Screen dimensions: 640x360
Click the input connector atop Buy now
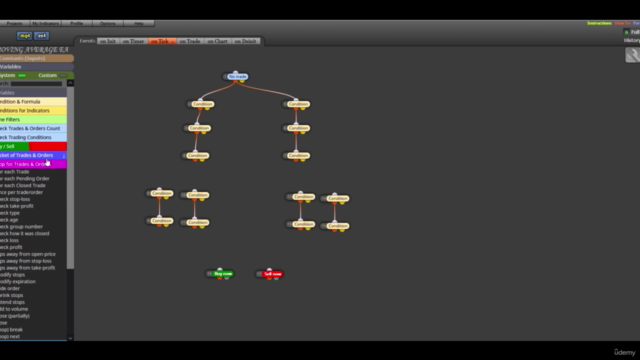220,270
